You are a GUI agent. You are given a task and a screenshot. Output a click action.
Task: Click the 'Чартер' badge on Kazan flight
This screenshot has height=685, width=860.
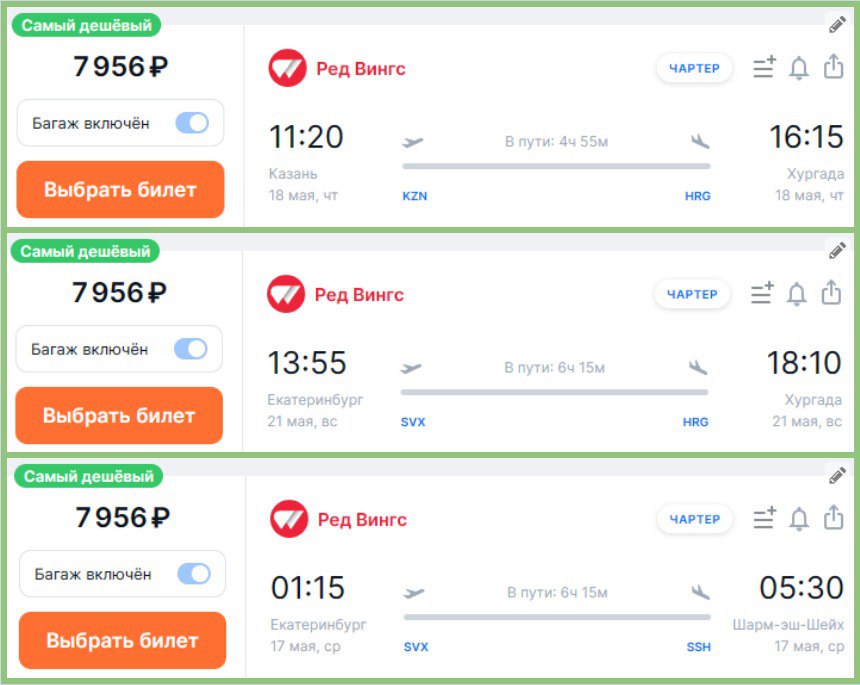point(694,68)
